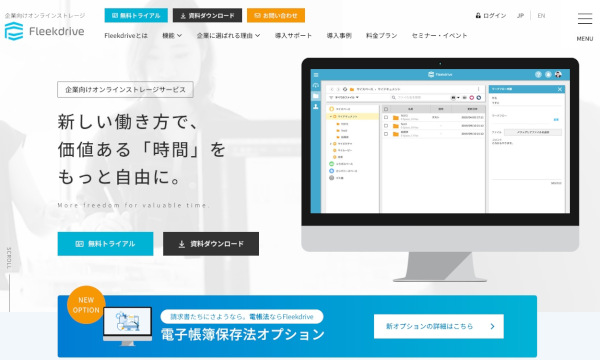Screen dimensions: 600x360
Task: Click the computer illustration in the banner
Action: (x=127, y=326)
